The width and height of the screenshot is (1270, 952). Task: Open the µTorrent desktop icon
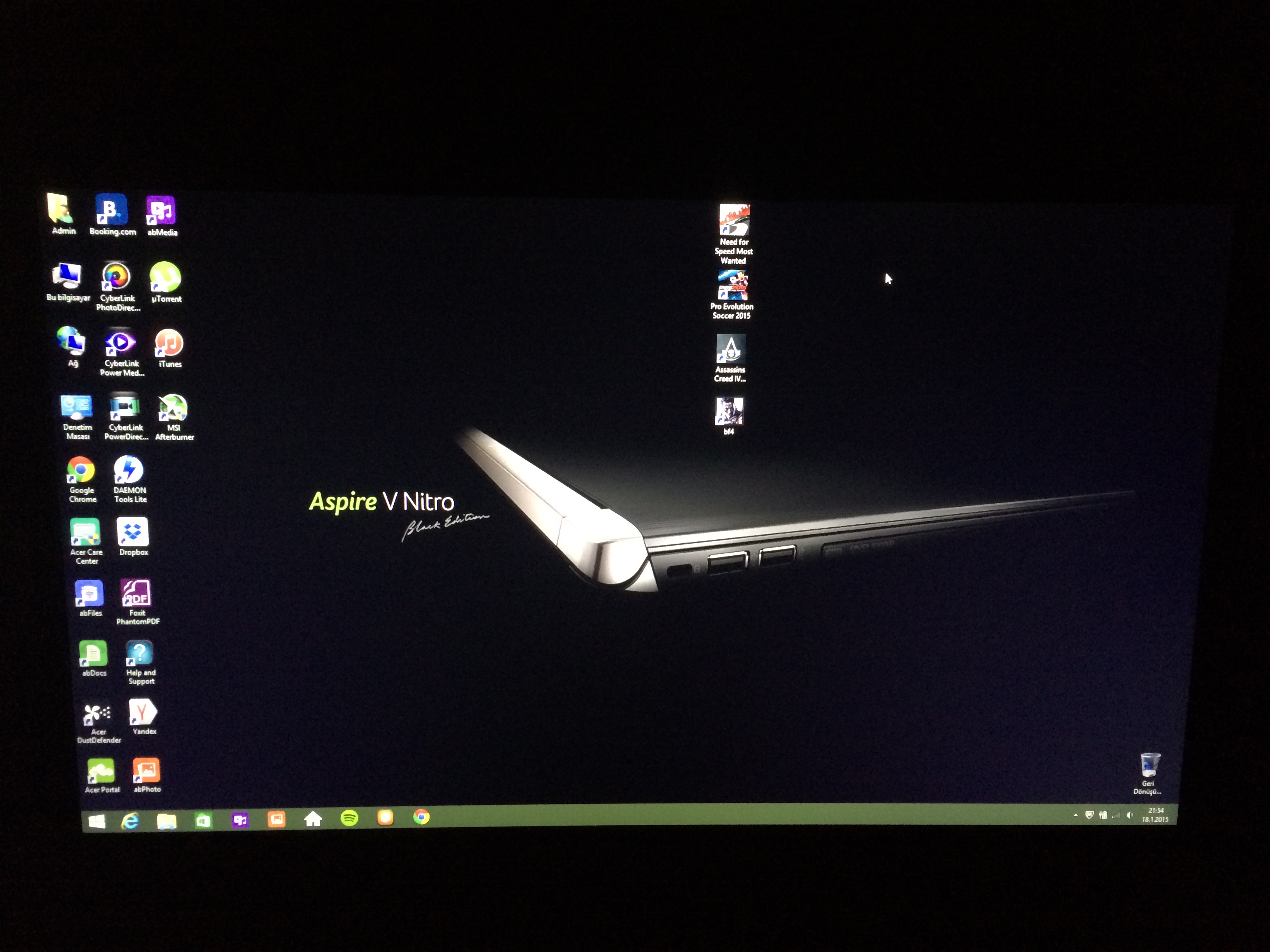pos(166,283)
